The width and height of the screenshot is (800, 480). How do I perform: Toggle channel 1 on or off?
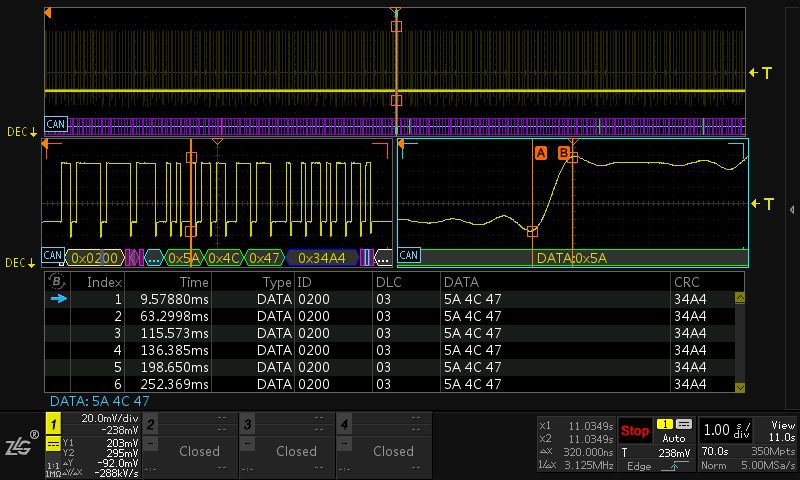click(53, 425)
